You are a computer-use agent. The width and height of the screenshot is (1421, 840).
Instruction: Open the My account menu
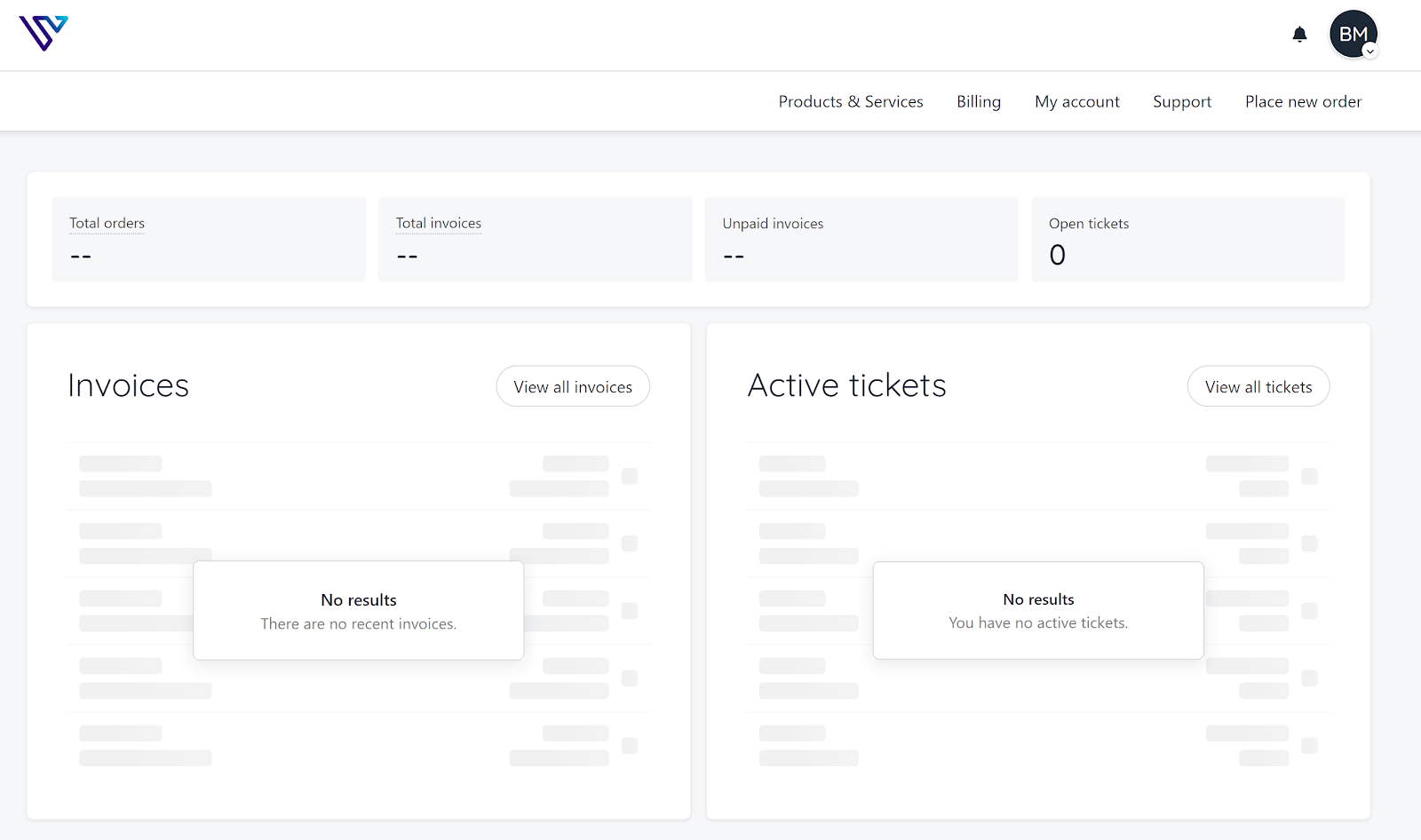pyautogui.click(x=1077, y=102)
